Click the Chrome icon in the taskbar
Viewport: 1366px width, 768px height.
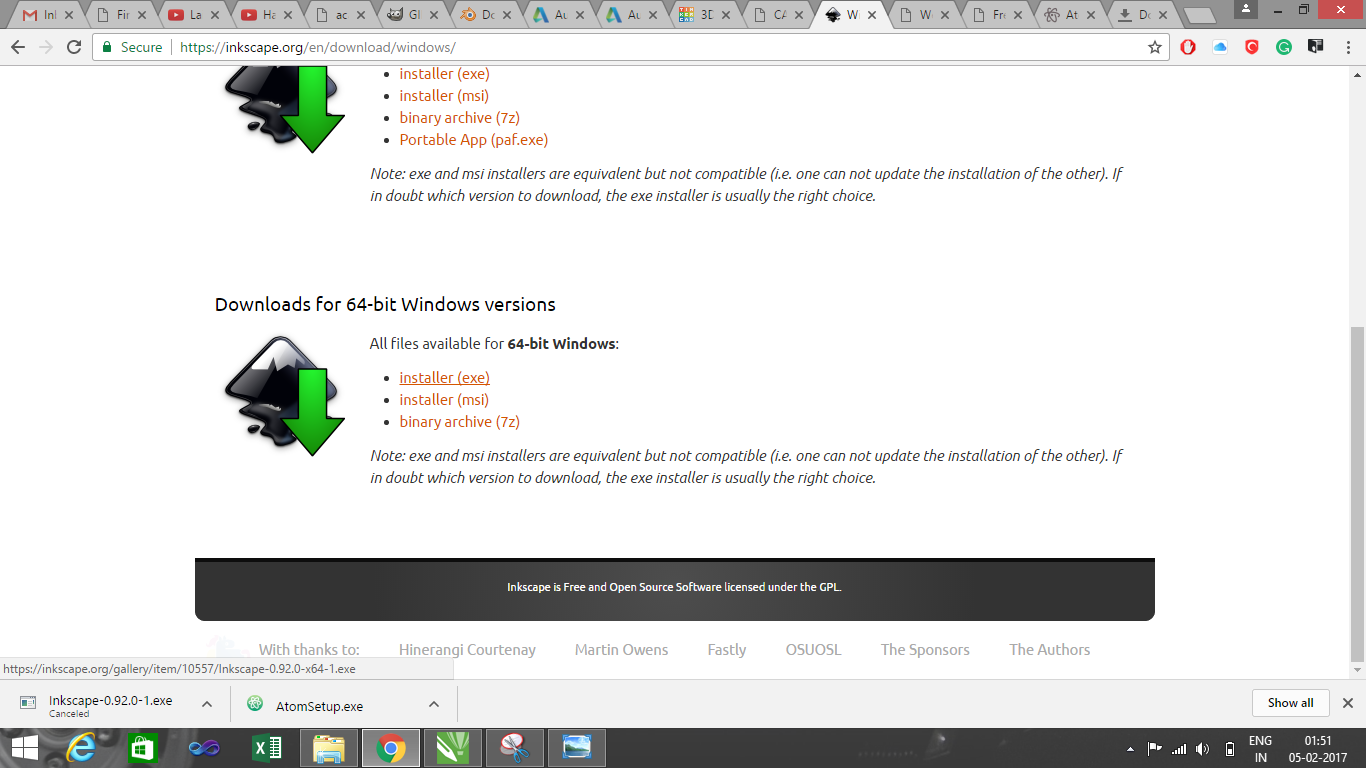coord(391,748)
